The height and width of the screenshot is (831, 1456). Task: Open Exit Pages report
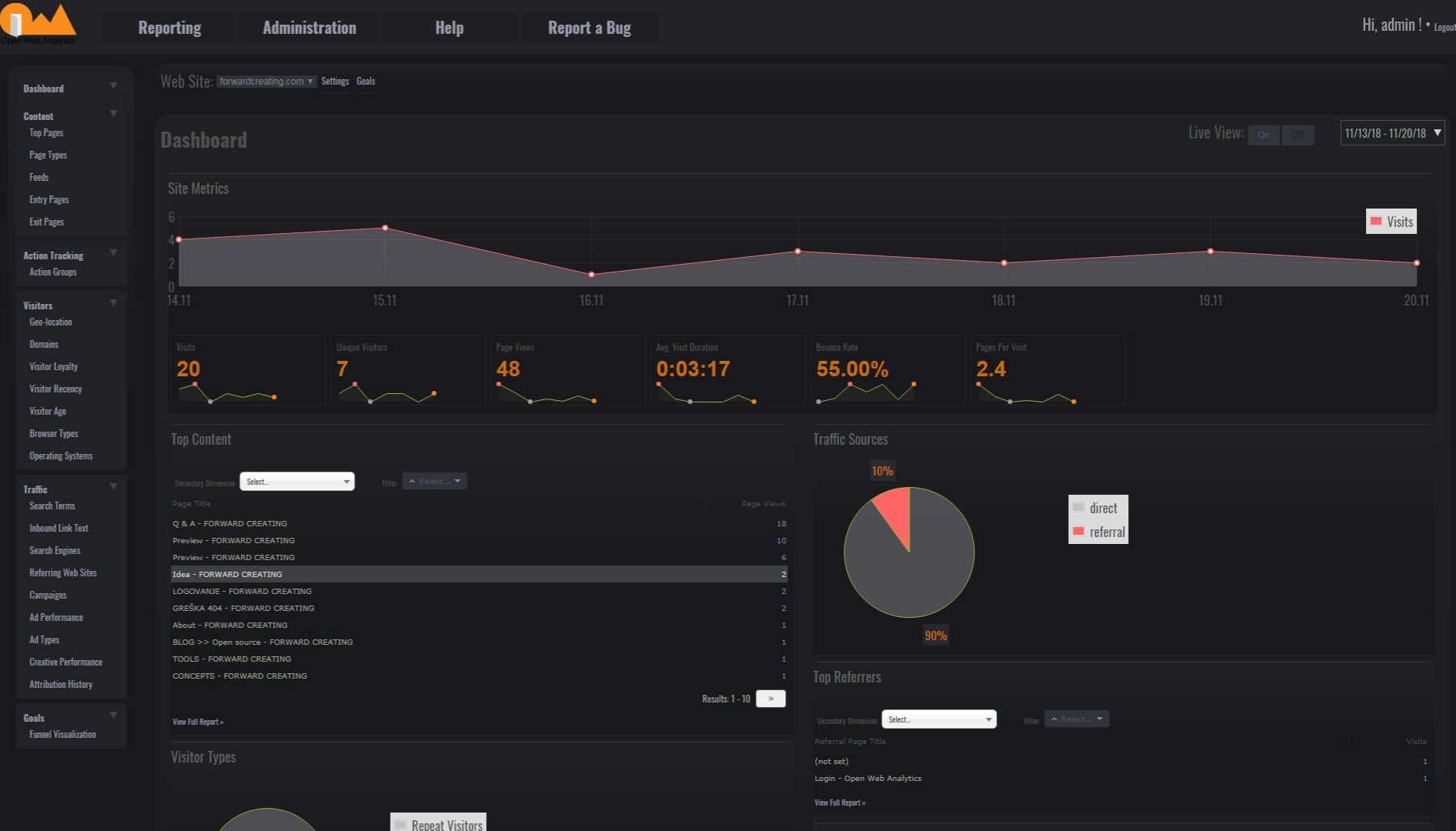pyautogui.click(x=47, y=222)
